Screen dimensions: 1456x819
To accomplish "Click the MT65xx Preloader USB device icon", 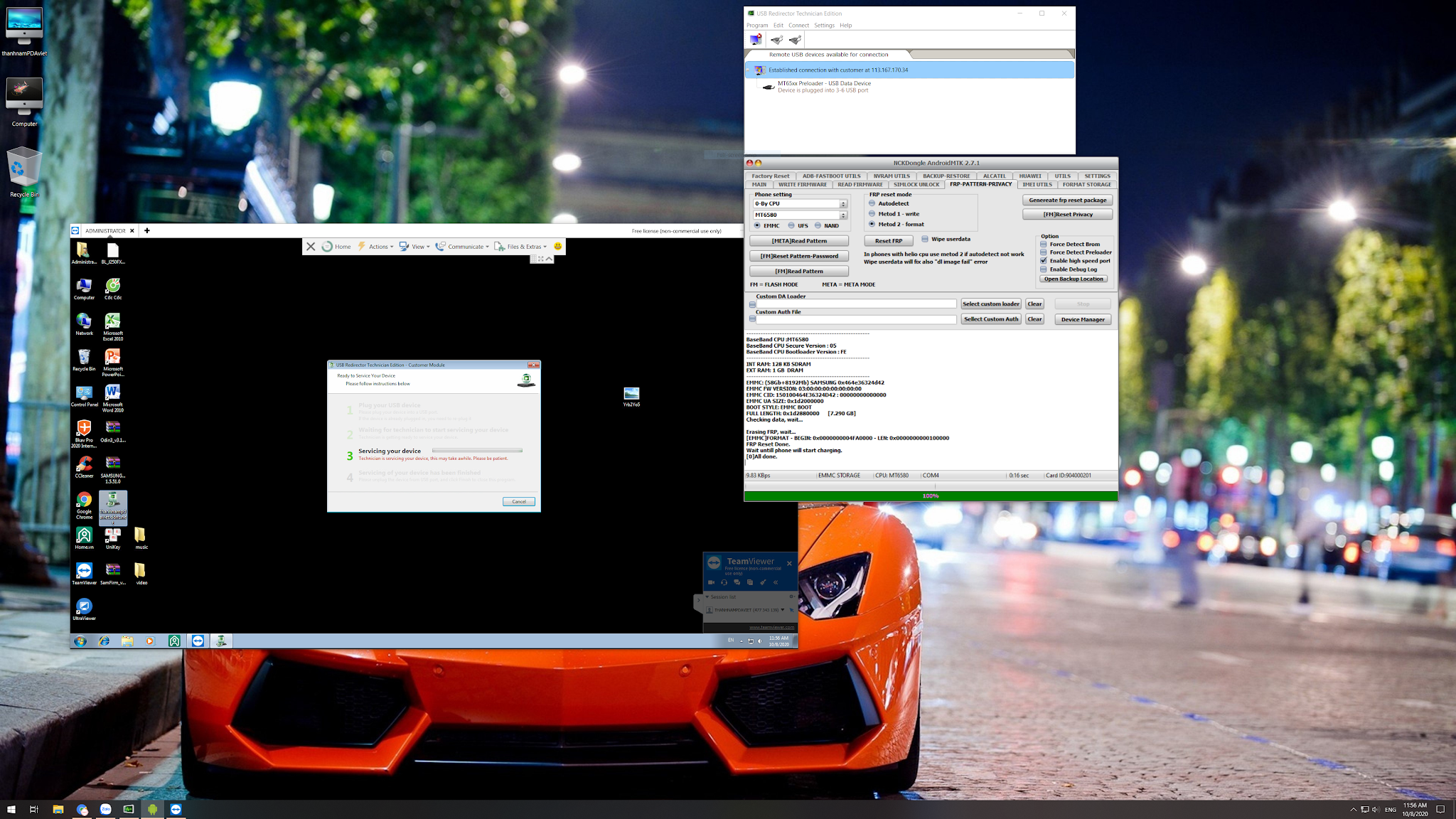I will click(768, 87).
